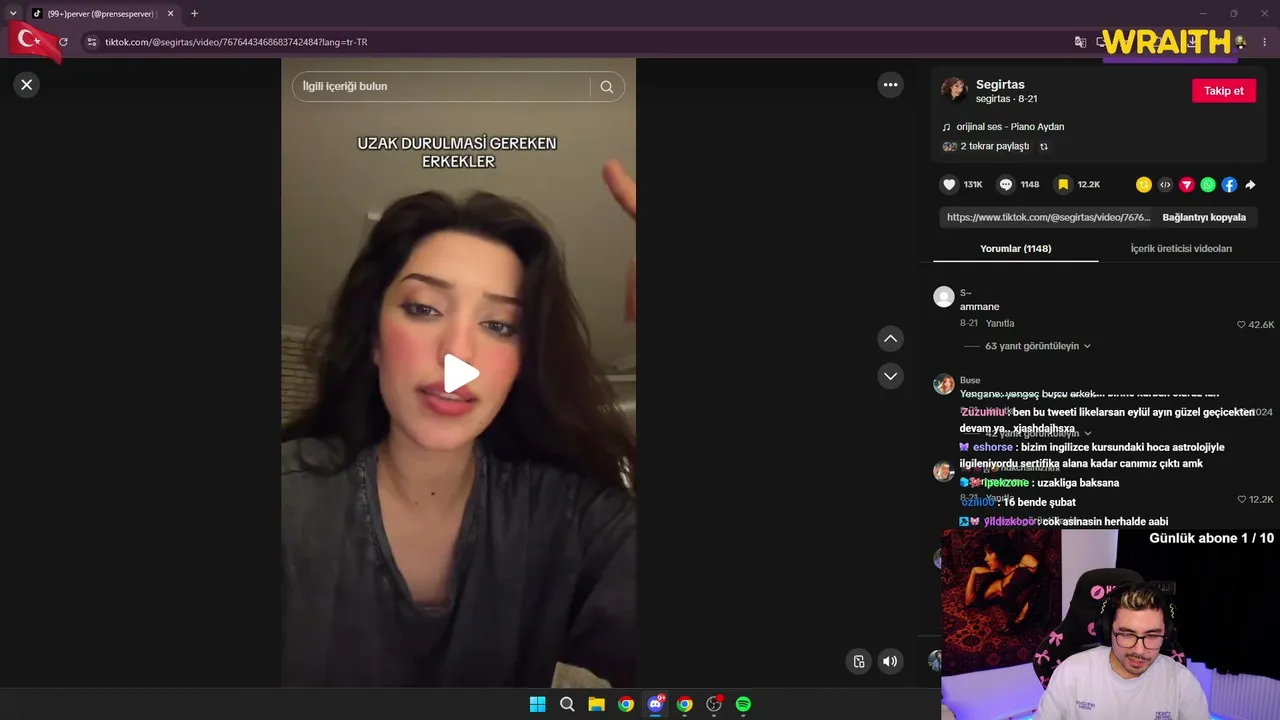The height and width of the screenshot is (720, 1280).
Task: Open Segirtas profile avatar
Action: point(954,90)
